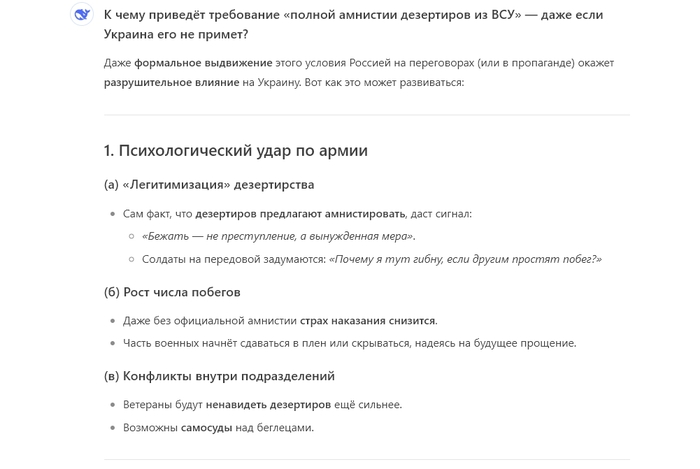700x469 pixels.
Task: Click the horizontal divider above section 1 heading
Action: [366, 115]
